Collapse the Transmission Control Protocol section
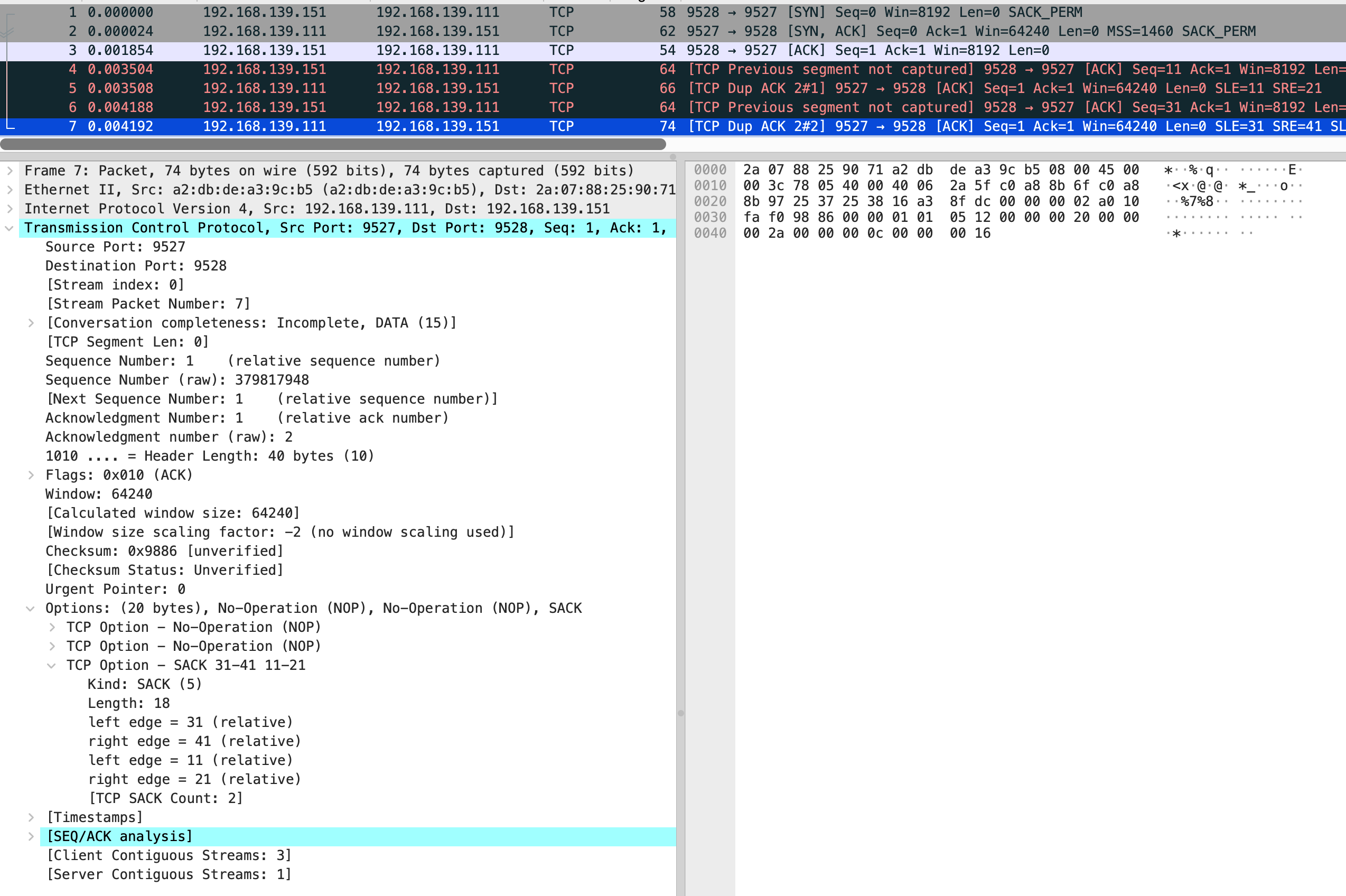Screen dimensions: 1346x896 [10, 228]
